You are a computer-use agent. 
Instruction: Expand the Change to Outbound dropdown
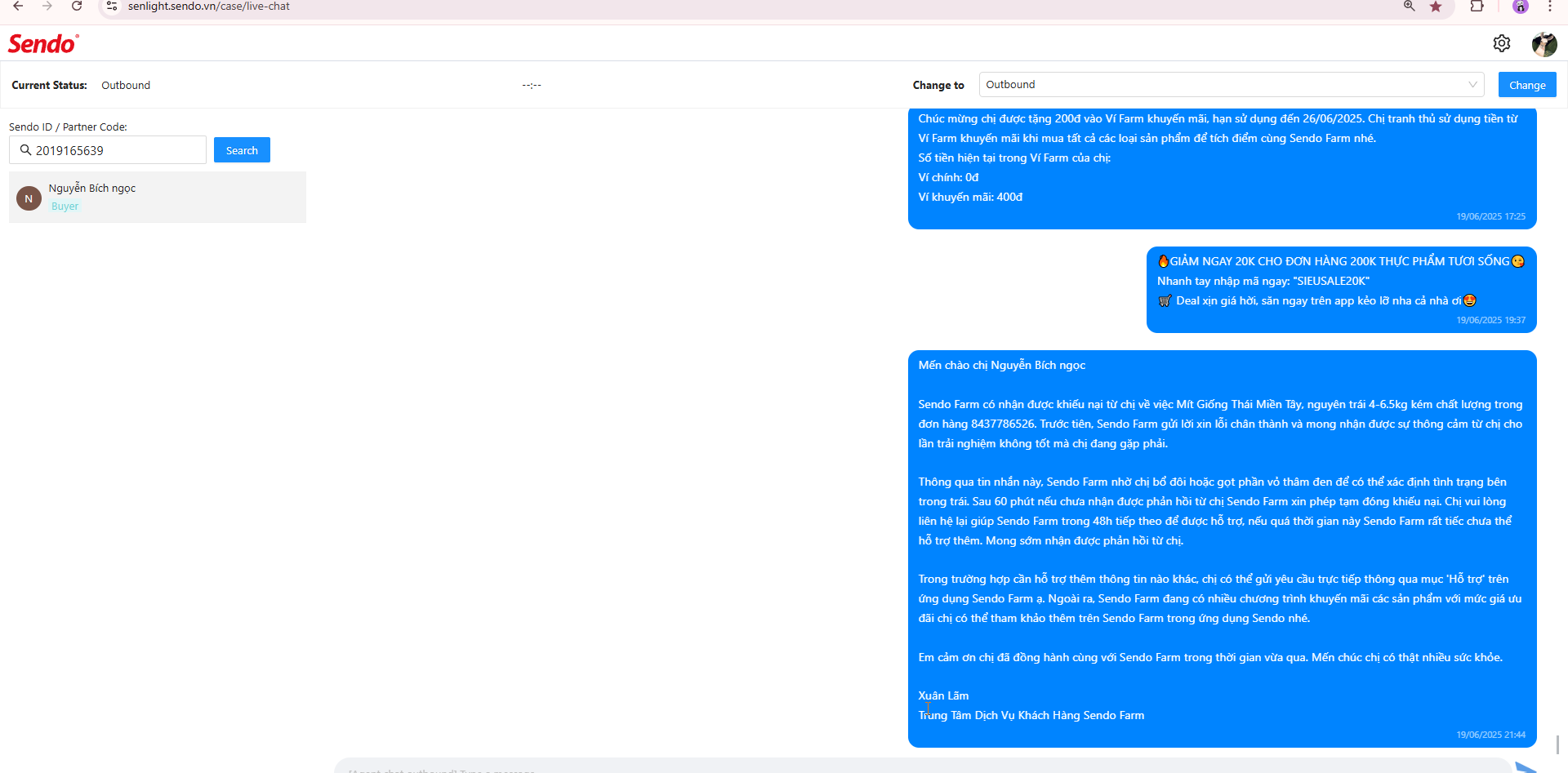(x=1232, y=85)
